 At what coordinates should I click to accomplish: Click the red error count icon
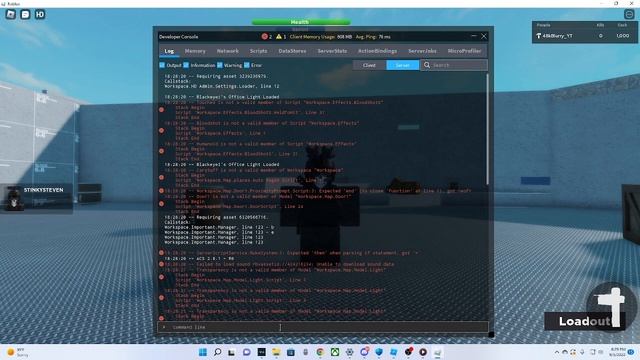264,36
